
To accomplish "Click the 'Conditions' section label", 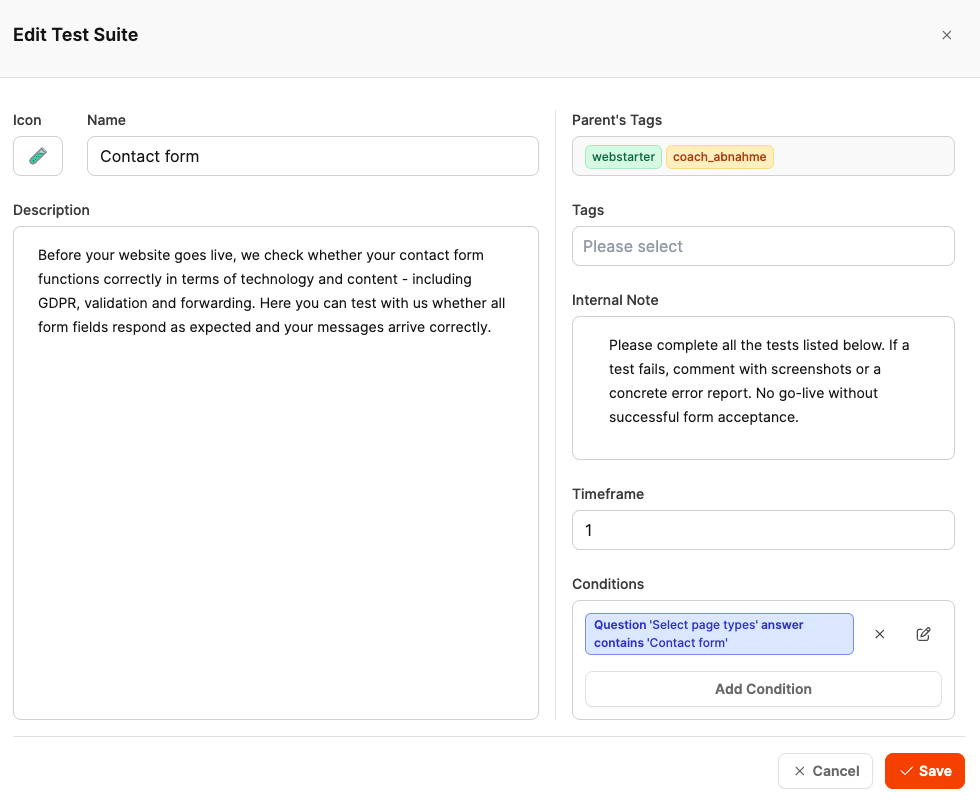I will click(x=608, y=584).
